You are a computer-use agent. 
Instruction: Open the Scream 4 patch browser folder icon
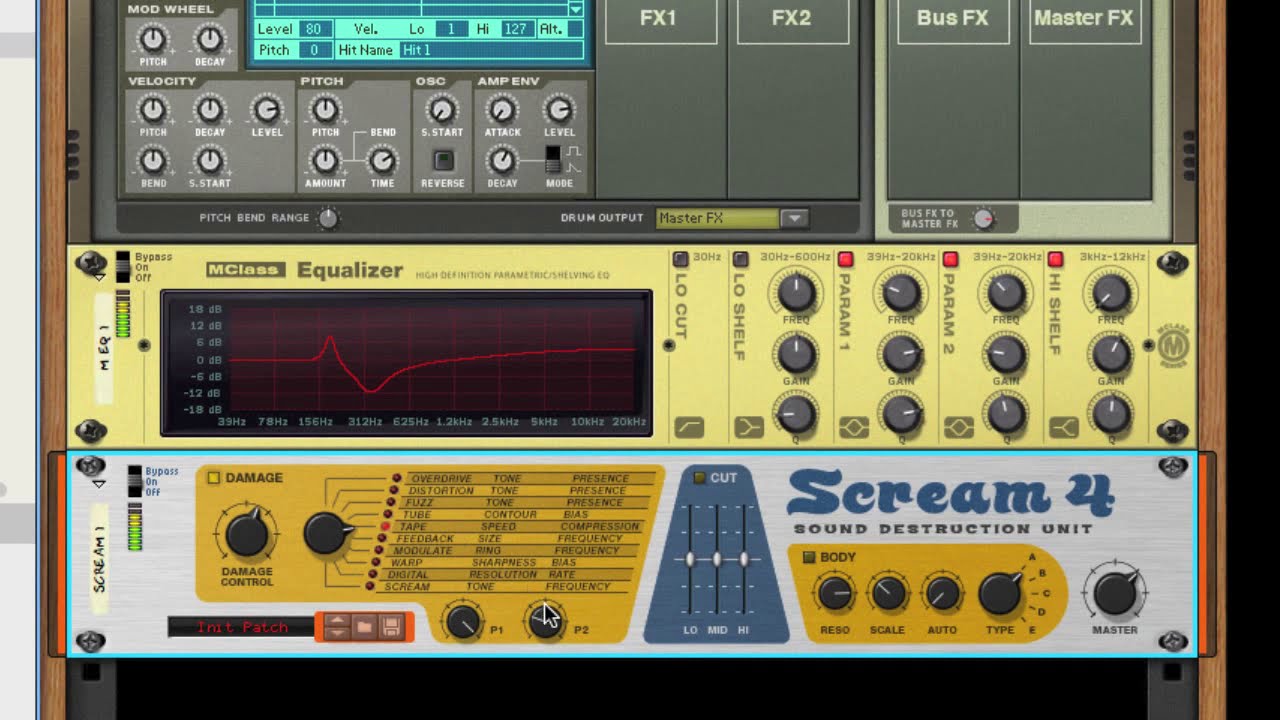[x=364, y=627]
